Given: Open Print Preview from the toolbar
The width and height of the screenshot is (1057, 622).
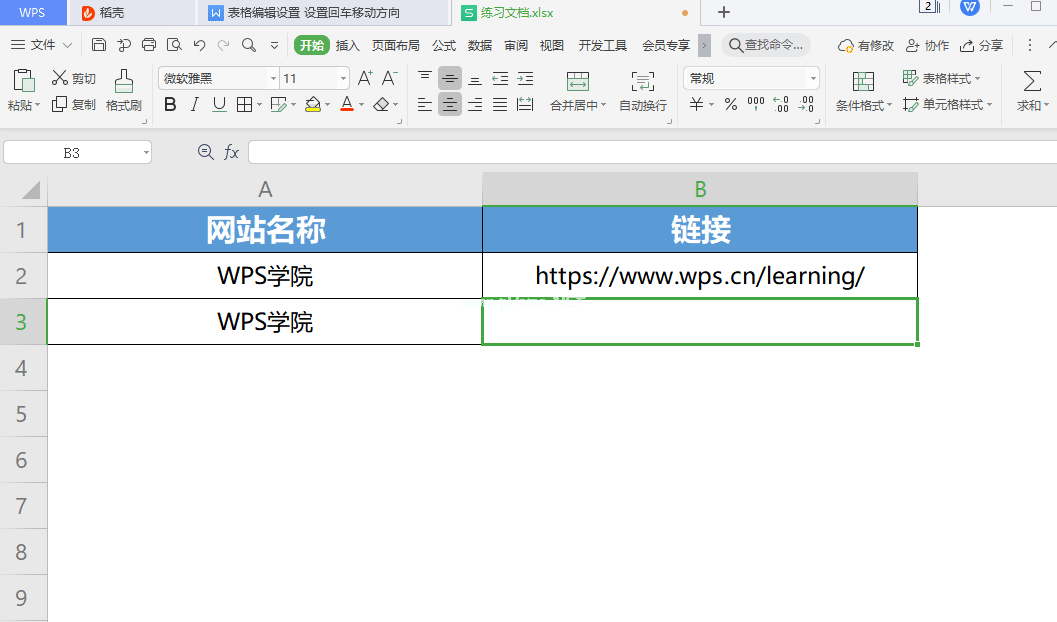Looking at the screenshot, I should (174, 45).
